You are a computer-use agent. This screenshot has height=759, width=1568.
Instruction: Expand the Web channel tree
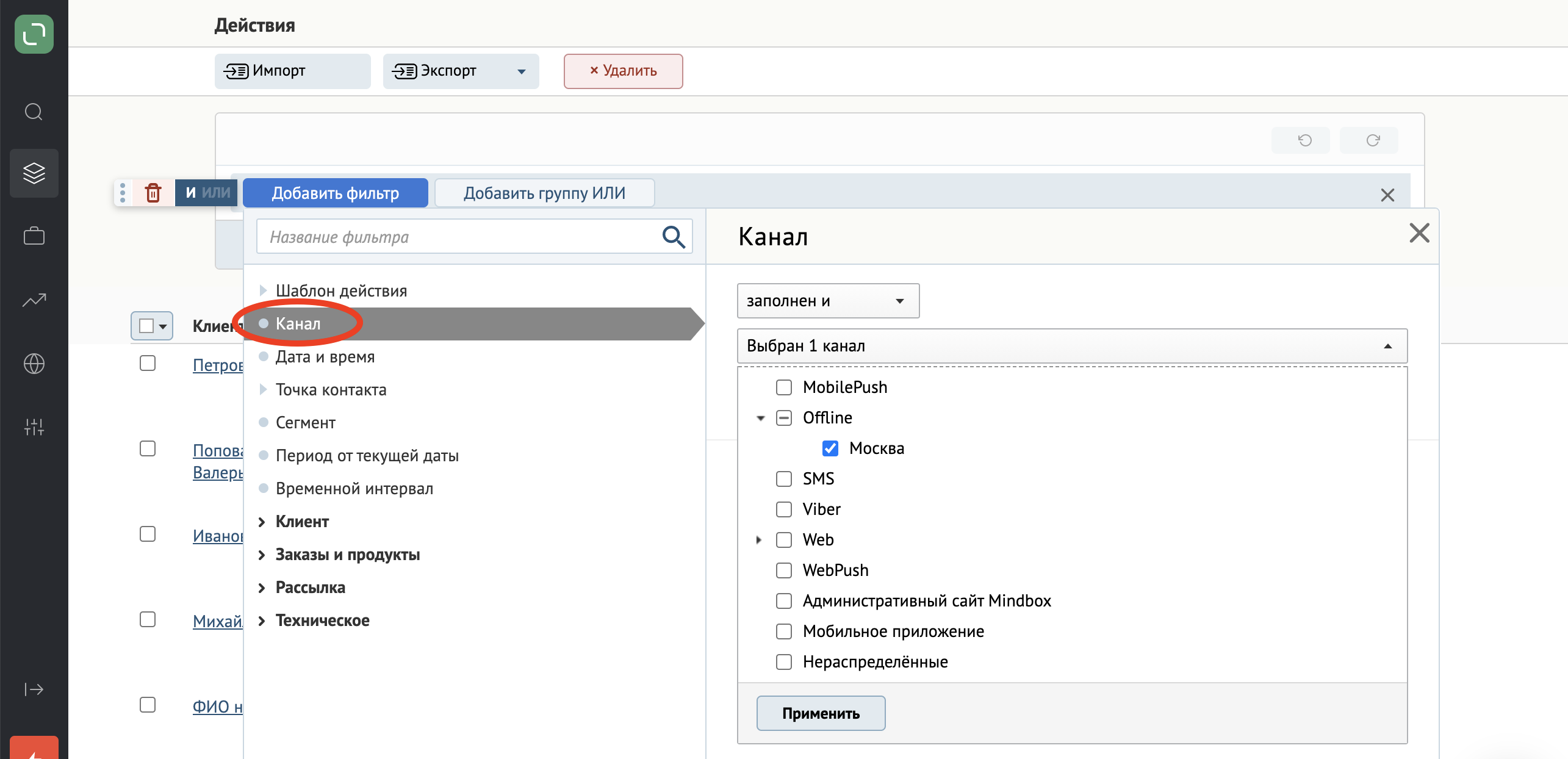[759, 540]
